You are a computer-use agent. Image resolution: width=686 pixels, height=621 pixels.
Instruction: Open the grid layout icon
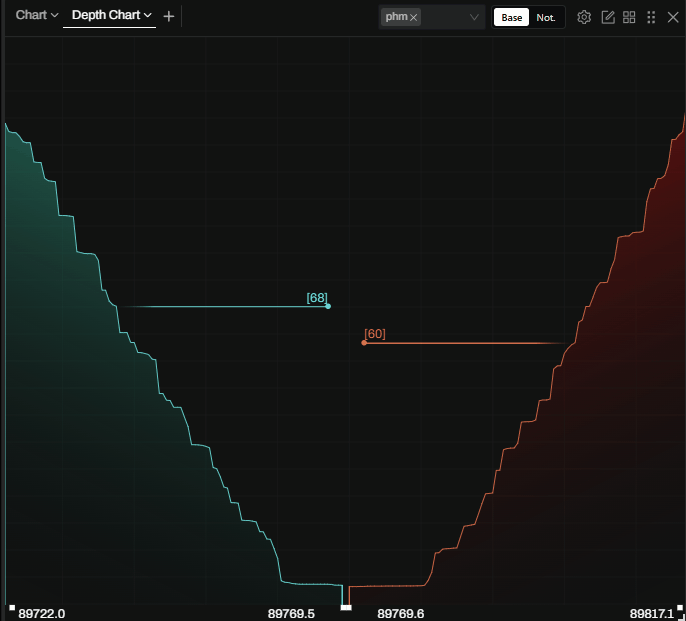(x=629, y=17)
